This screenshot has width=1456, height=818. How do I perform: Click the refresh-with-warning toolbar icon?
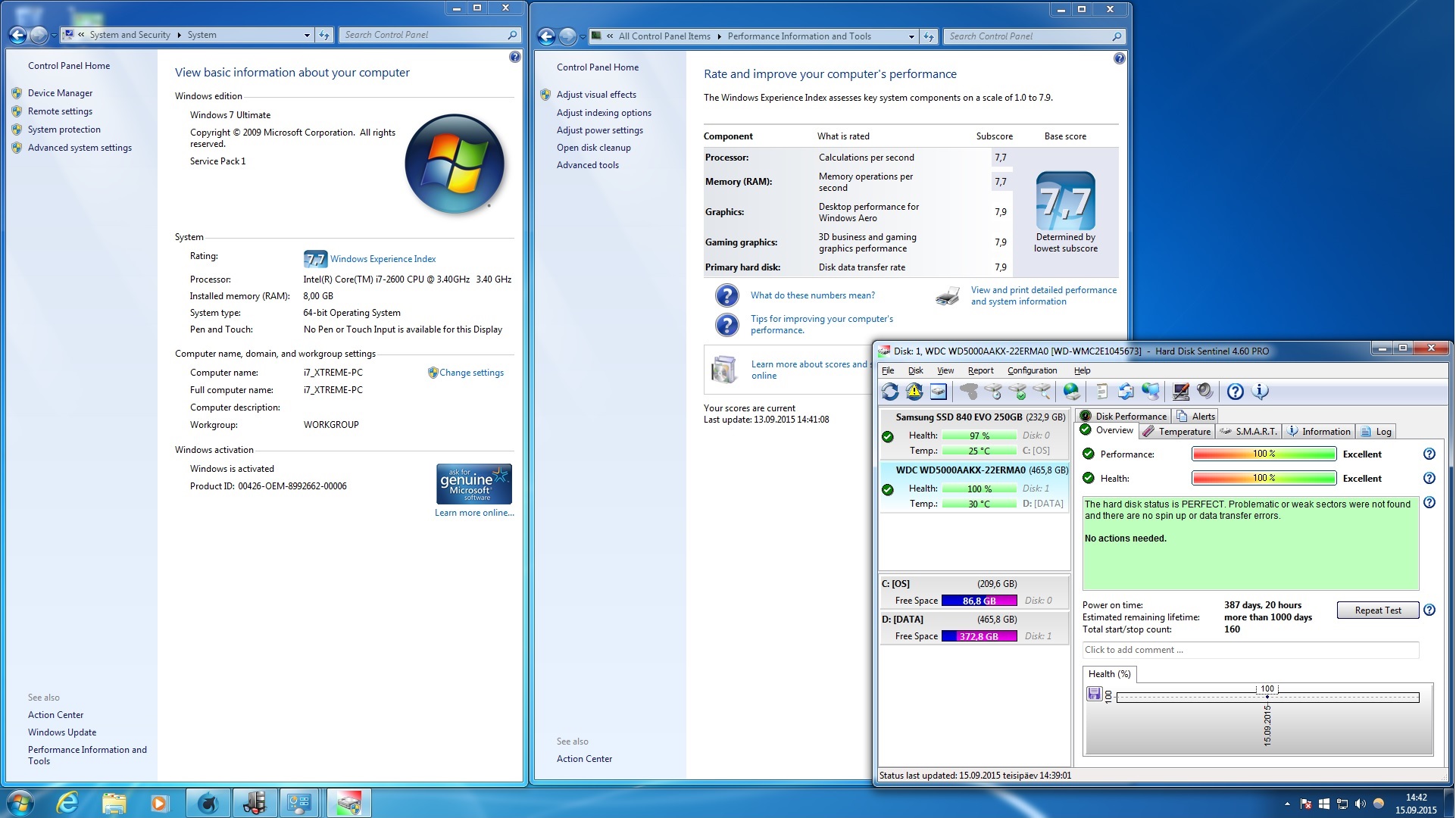pos(914,392)
